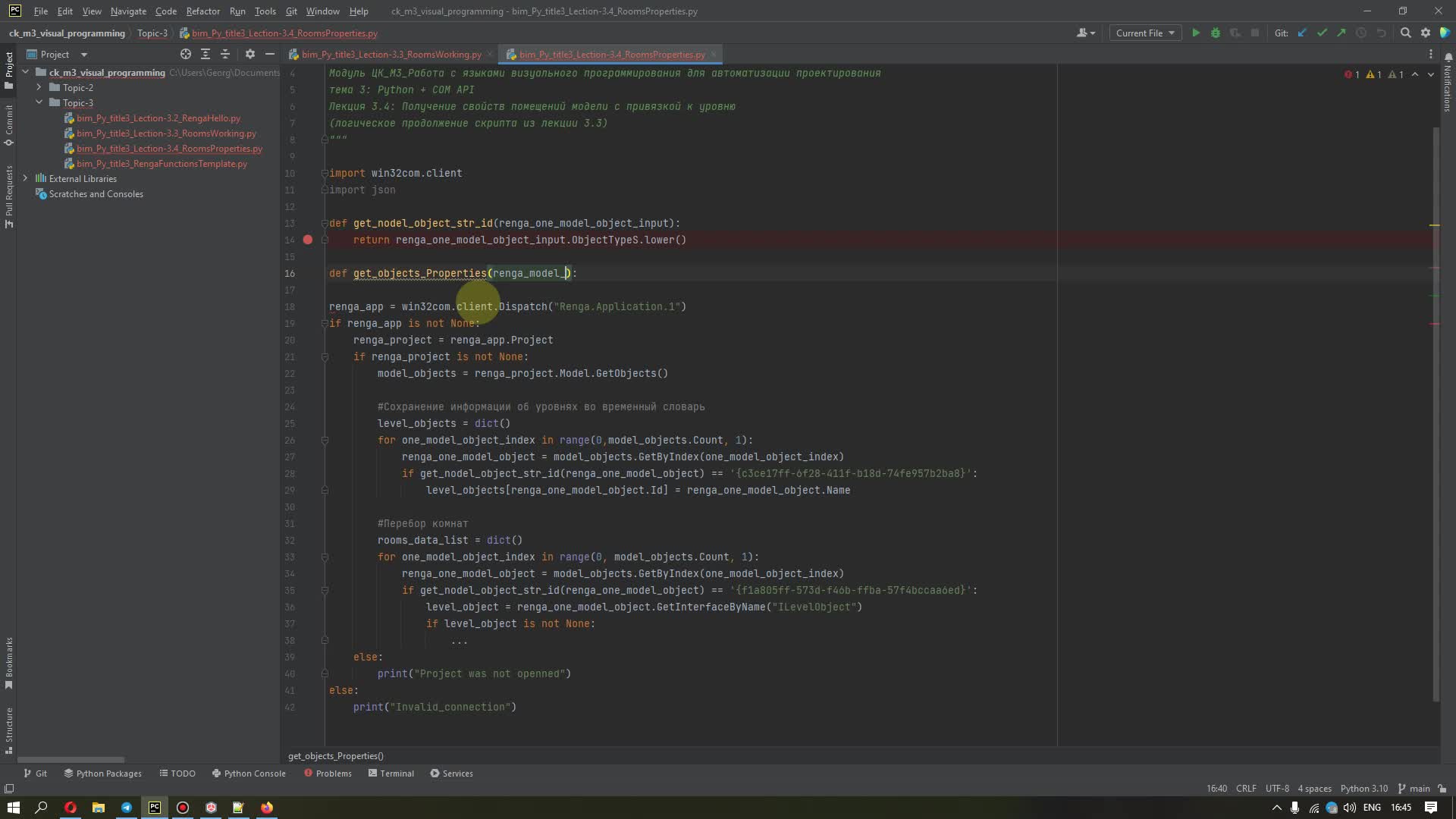The height and width of the screenshot is (819, 1456).
Task: Expand all in Project panel
Action: click(206, 54)
